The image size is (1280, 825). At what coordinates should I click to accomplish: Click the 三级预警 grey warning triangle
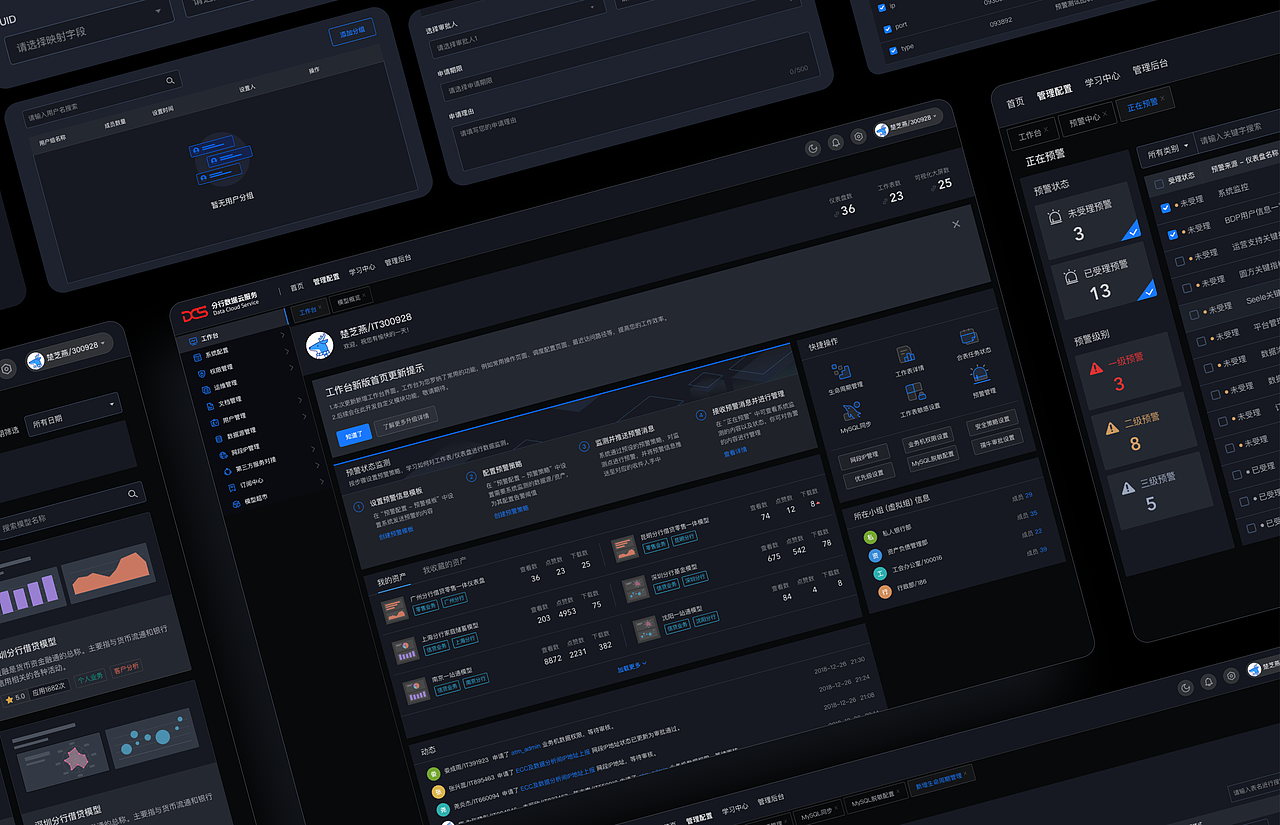[1129, 487]
